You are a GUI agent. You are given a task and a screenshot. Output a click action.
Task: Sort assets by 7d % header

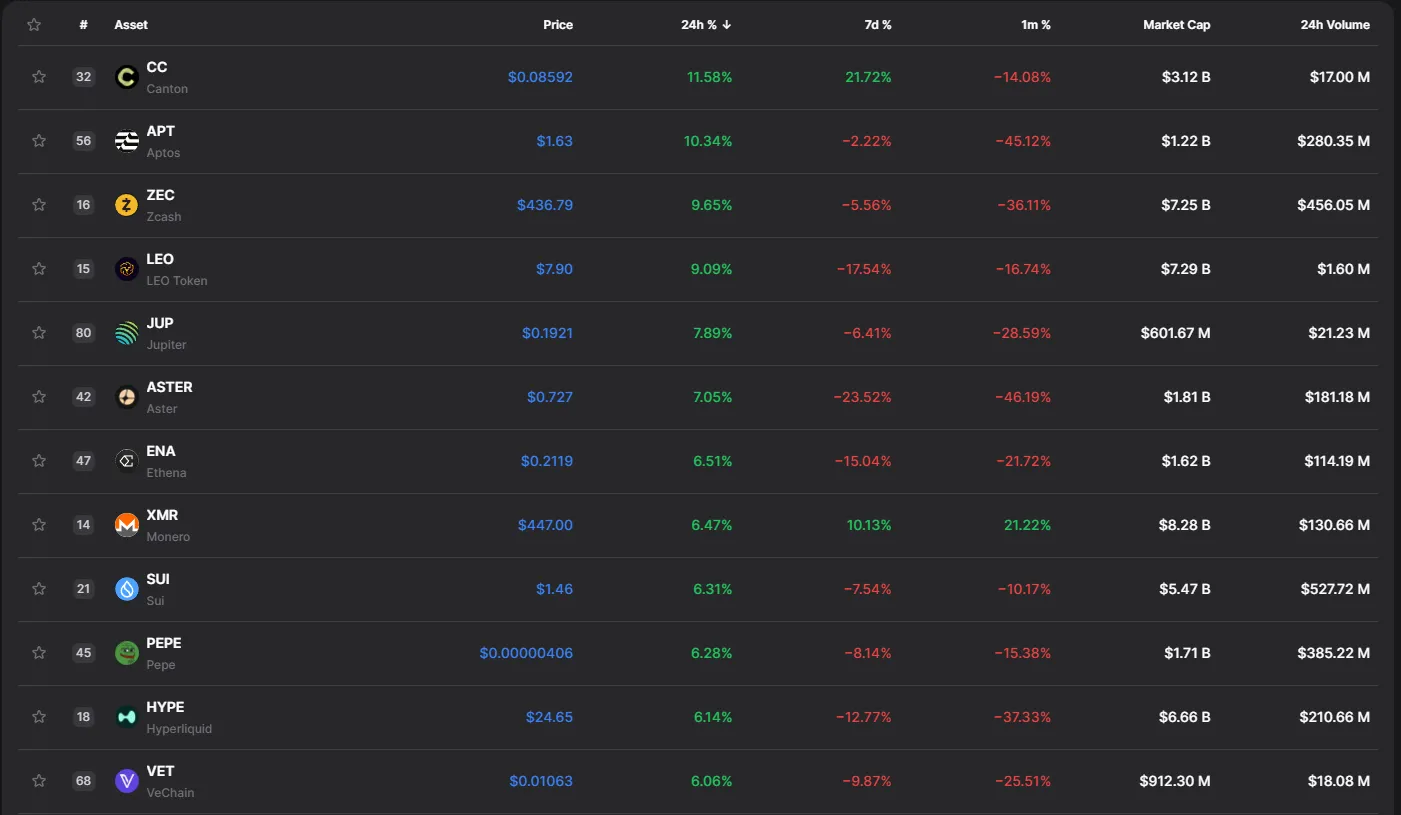pos(877,25)
